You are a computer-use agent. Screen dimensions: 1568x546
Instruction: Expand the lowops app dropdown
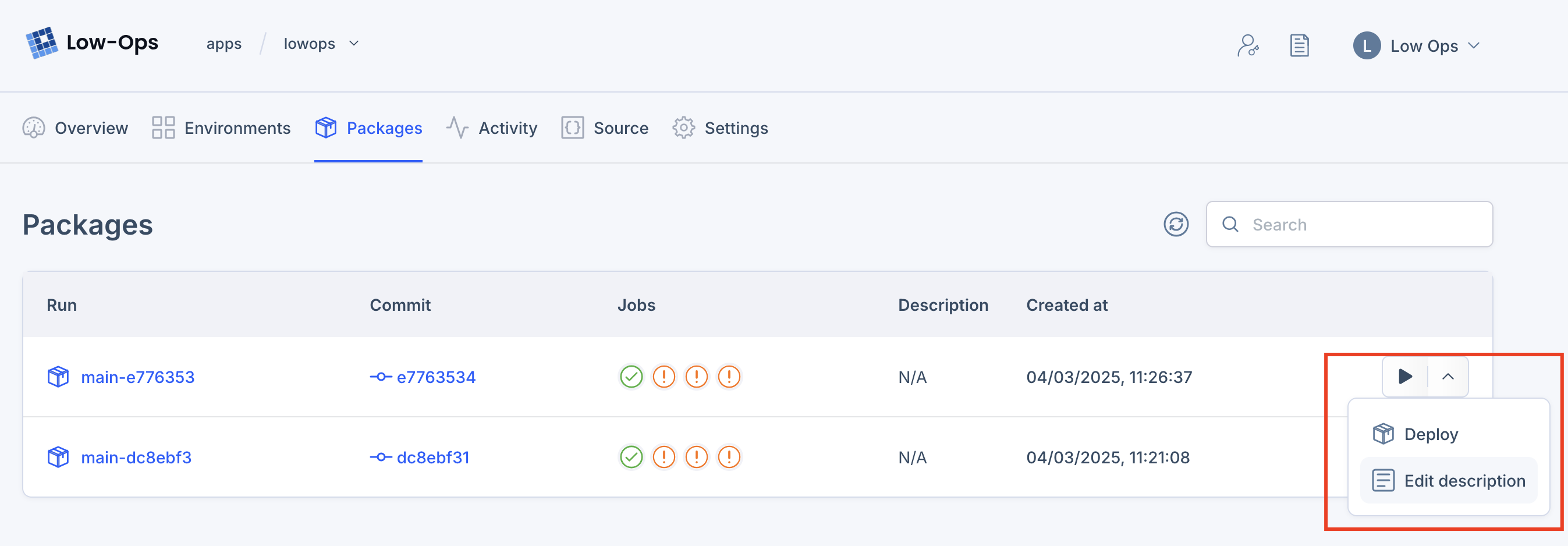pyautogui.click(x=354, y=44)
